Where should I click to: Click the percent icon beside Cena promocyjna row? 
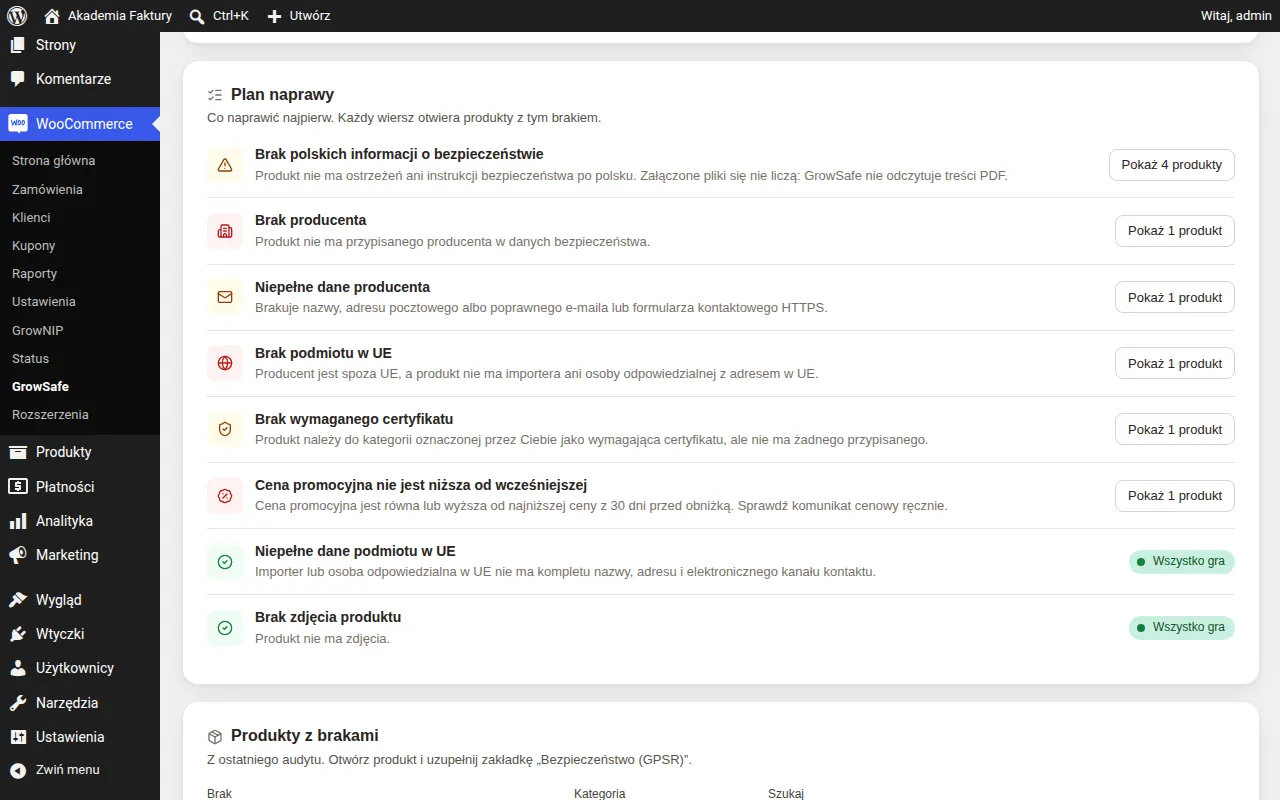(x=225, y=495)
